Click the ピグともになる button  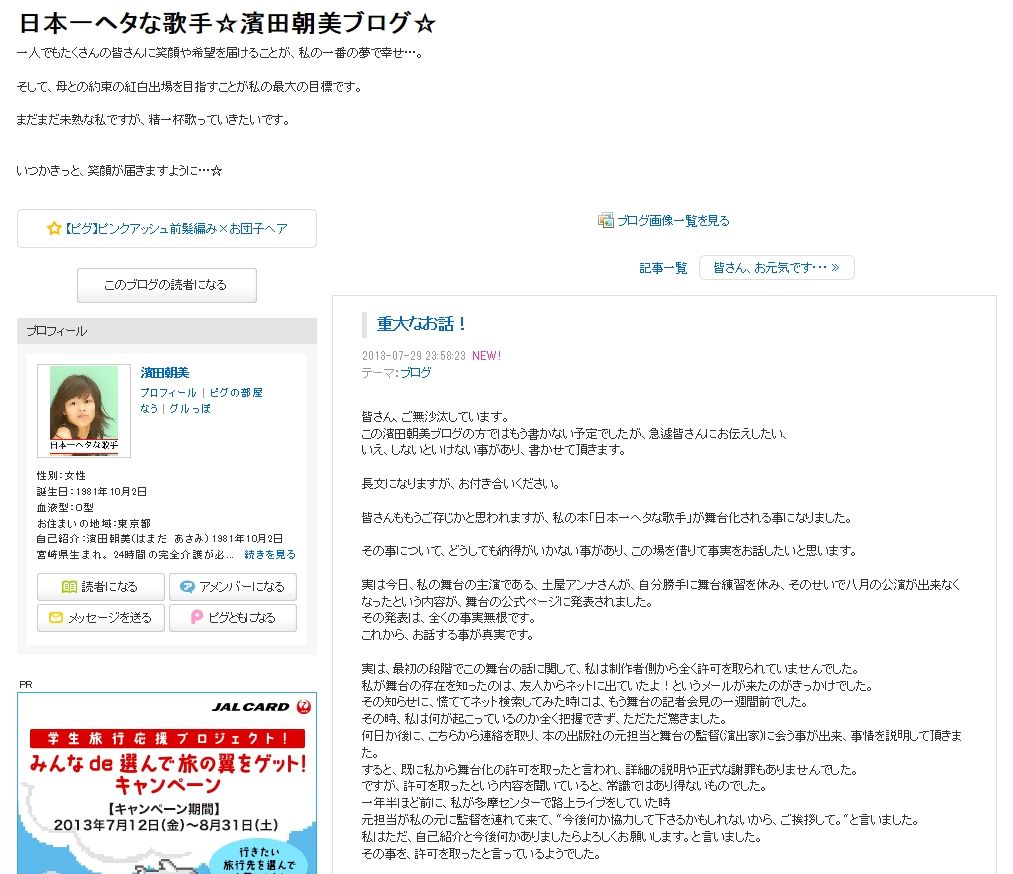233,618
